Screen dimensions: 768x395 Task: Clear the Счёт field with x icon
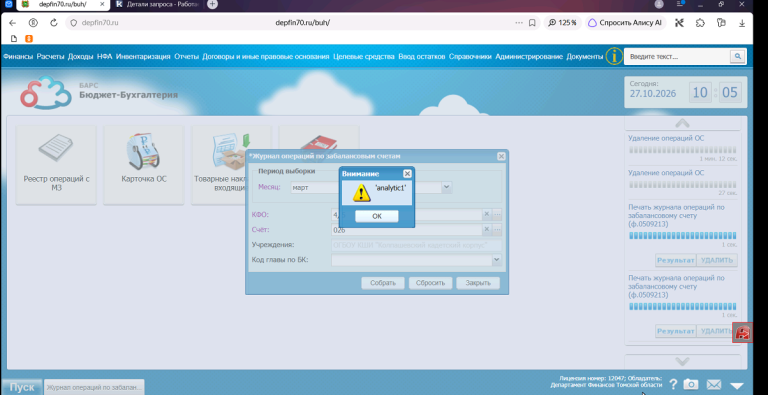point(487,229)
